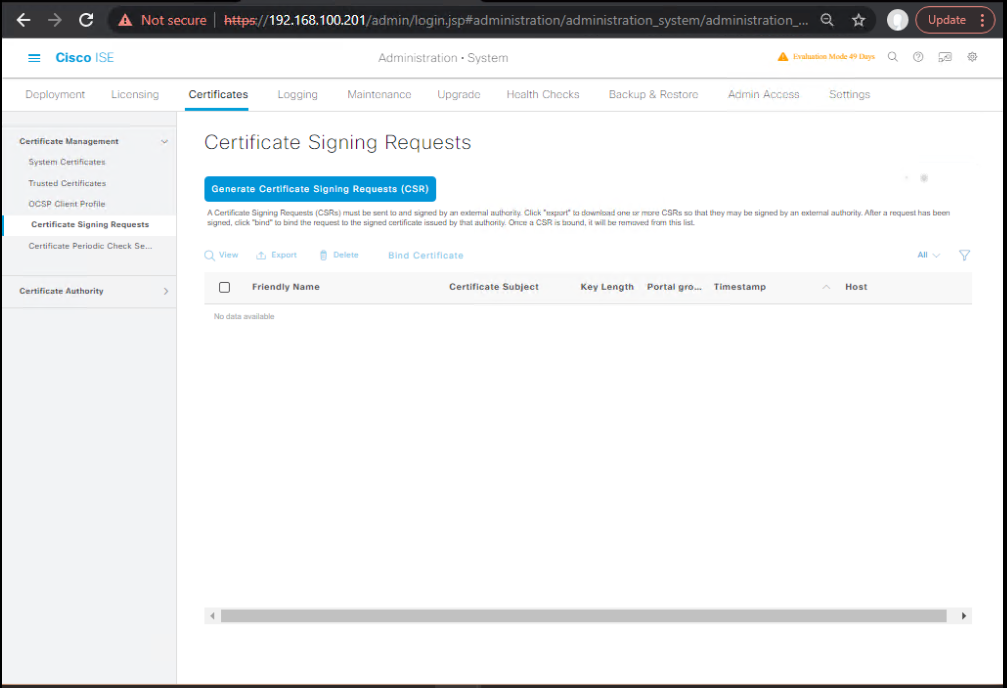This screenshot has width=1007, height=688.
Task: Click the Export toolbar item
Action: coord(277,255)
